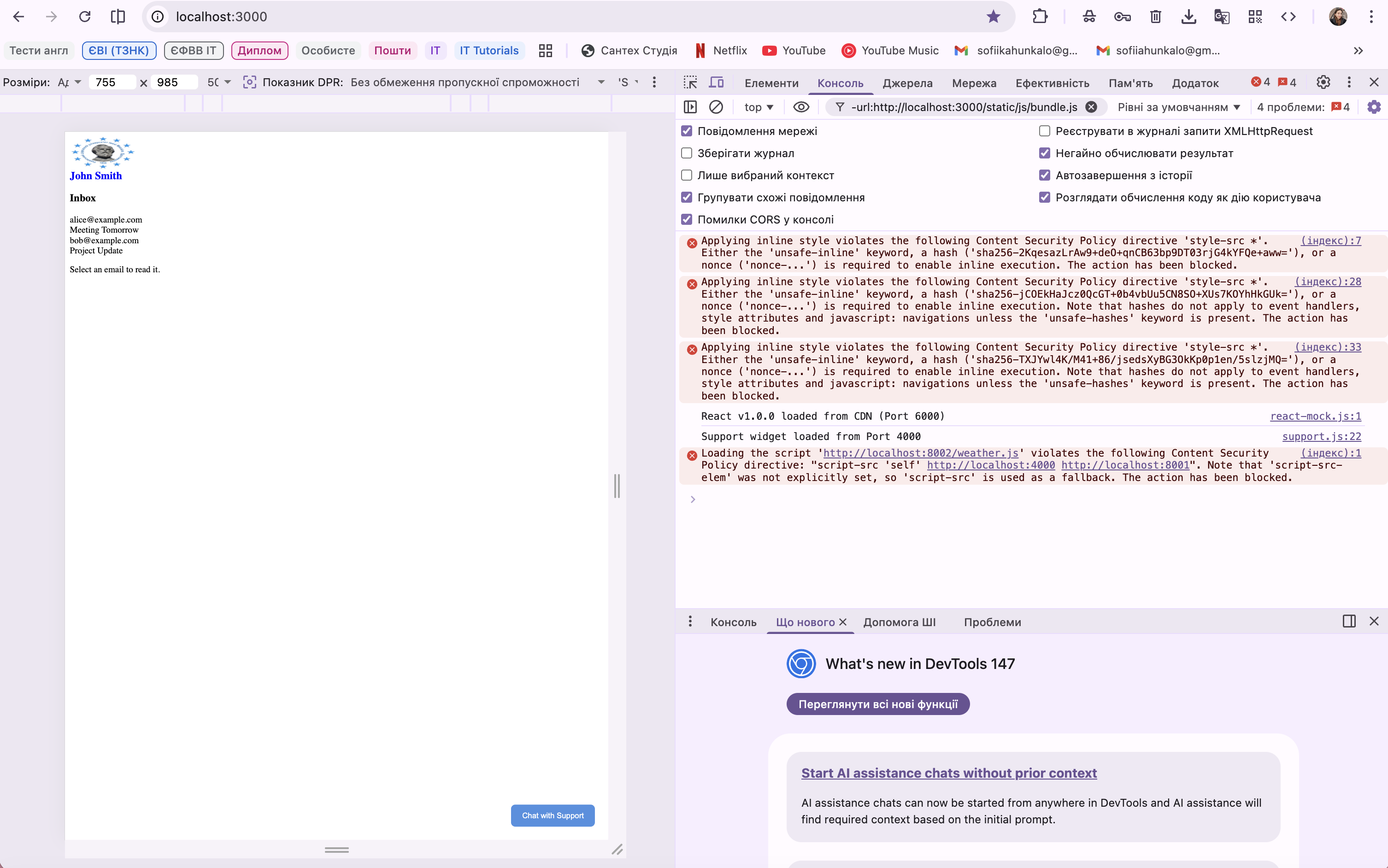1388x868 pixels.
Task: Switch to Мережа tab
Action: (x=974, y=83)
